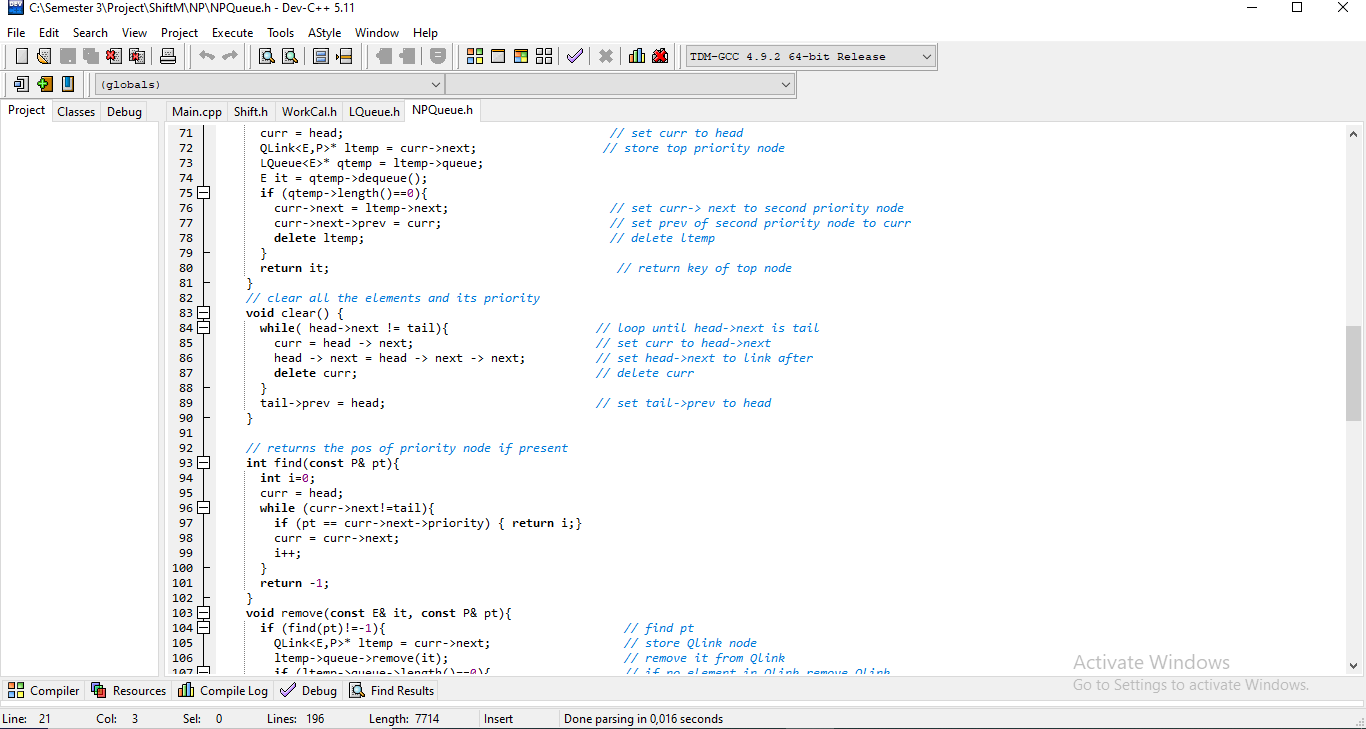
Task: Open the Find Results bottom tab
Action: 392,690
